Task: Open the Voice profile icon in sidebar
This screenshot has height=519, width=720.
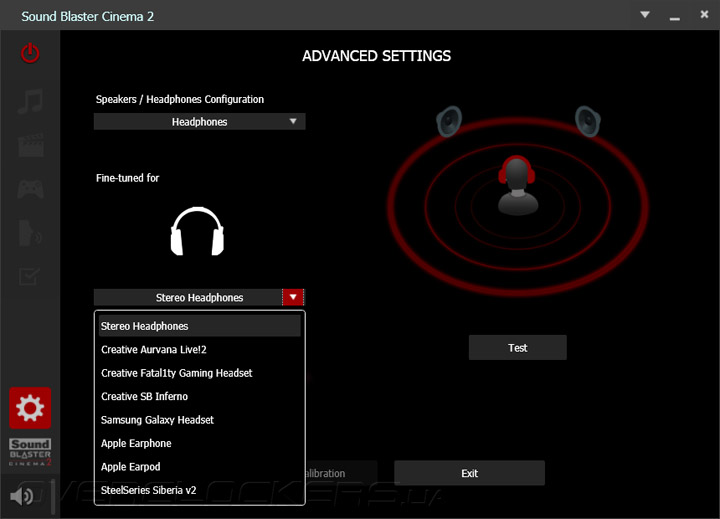Action: [x=30, y=233]
